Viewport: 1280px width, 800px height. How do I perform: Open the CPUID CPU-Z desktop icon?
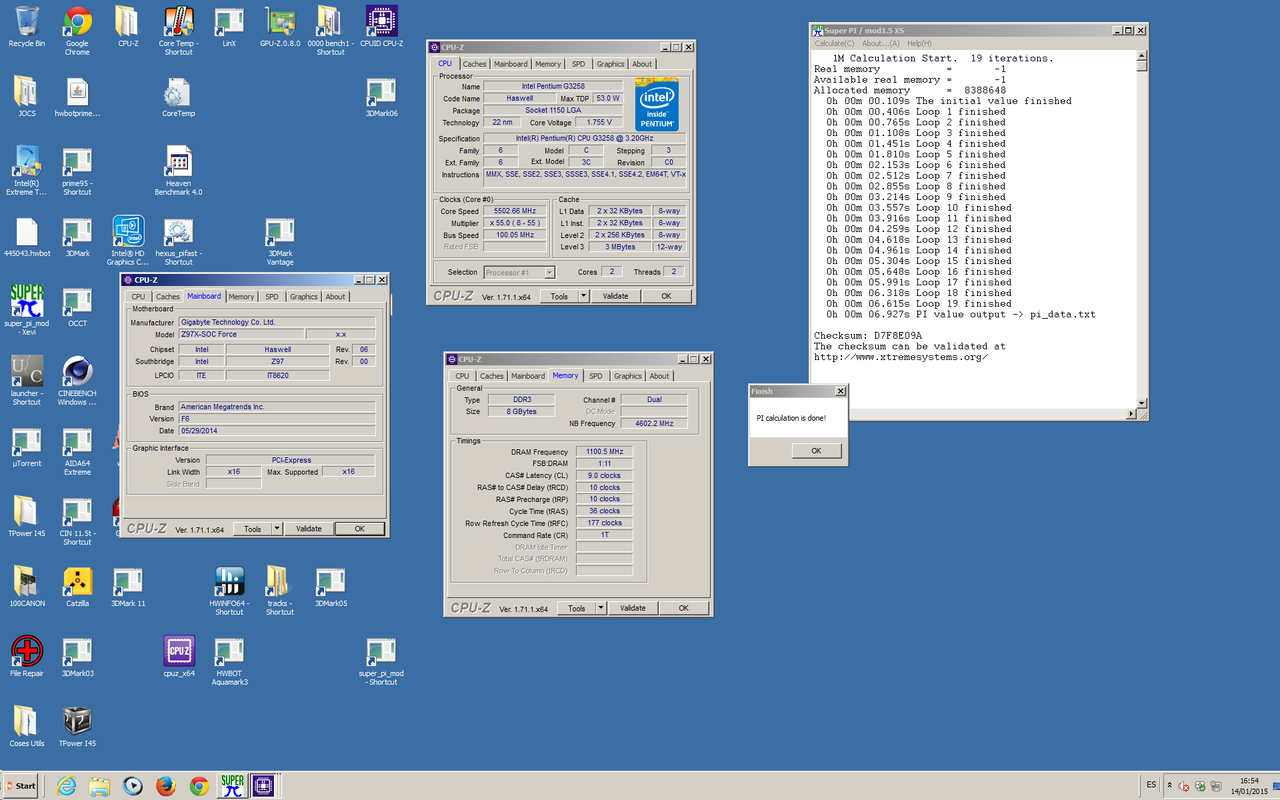[380, 28]
